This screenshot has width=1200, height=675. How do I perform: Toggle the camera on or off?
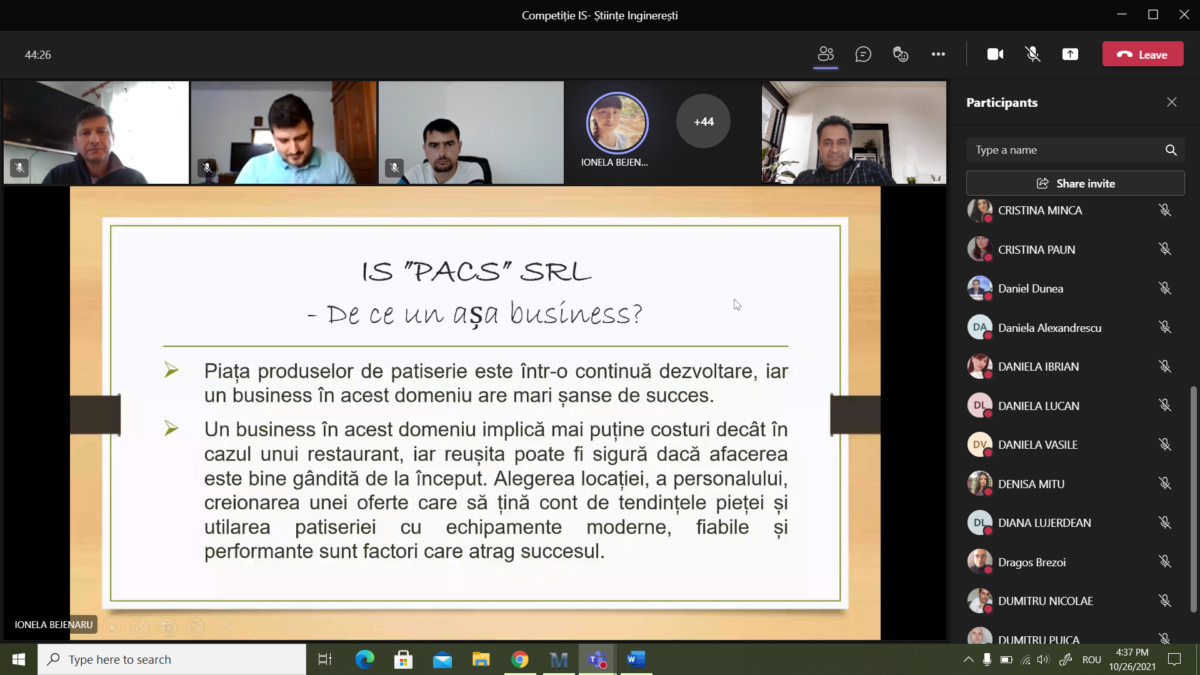click(x=995, y=54)
